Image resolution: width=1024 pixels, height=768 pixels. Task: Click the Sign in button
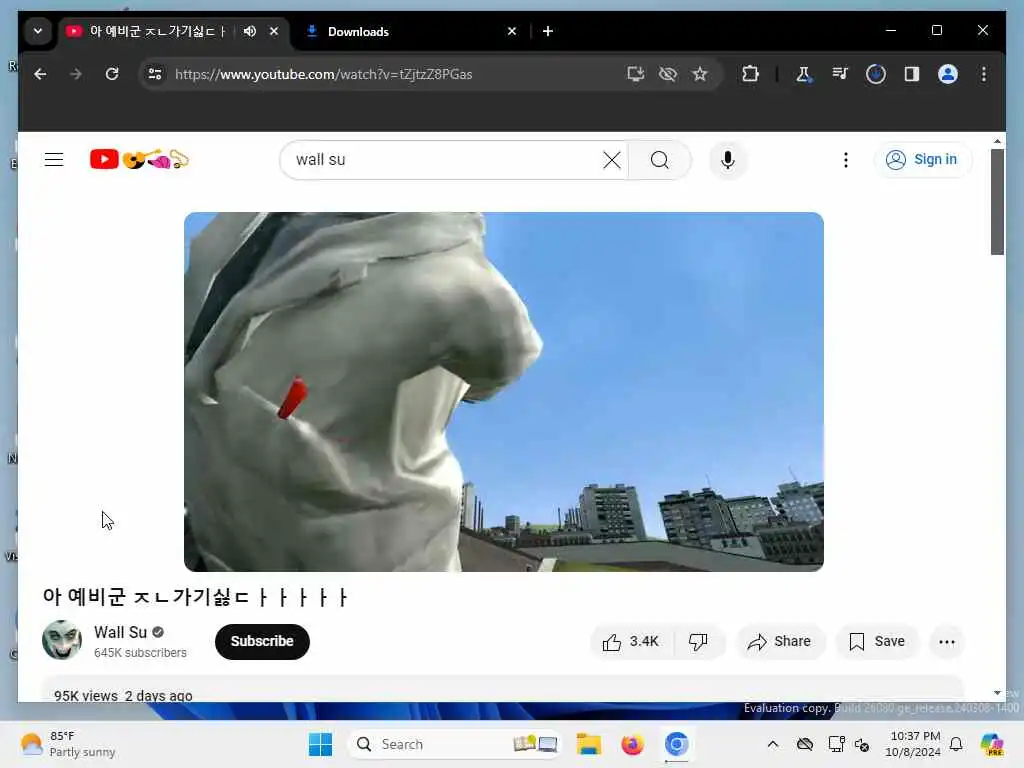pyautogui.click(x=922, y=160)
